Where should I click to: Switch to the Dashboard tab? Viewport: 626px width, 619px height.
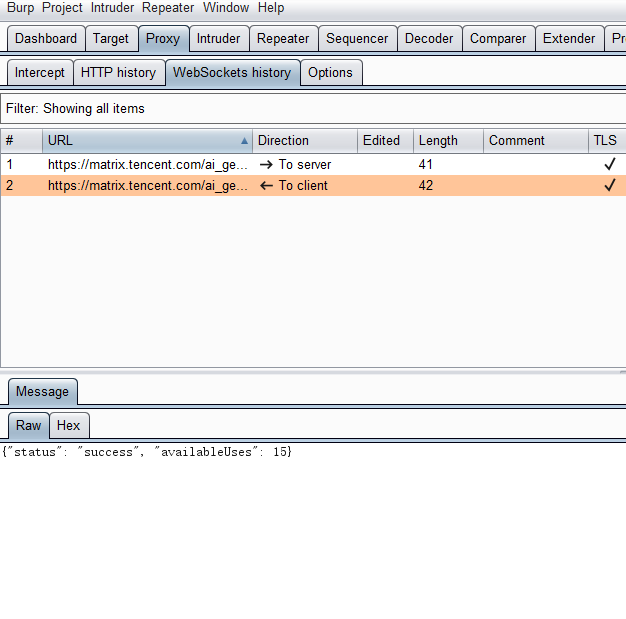click(46, 39)
